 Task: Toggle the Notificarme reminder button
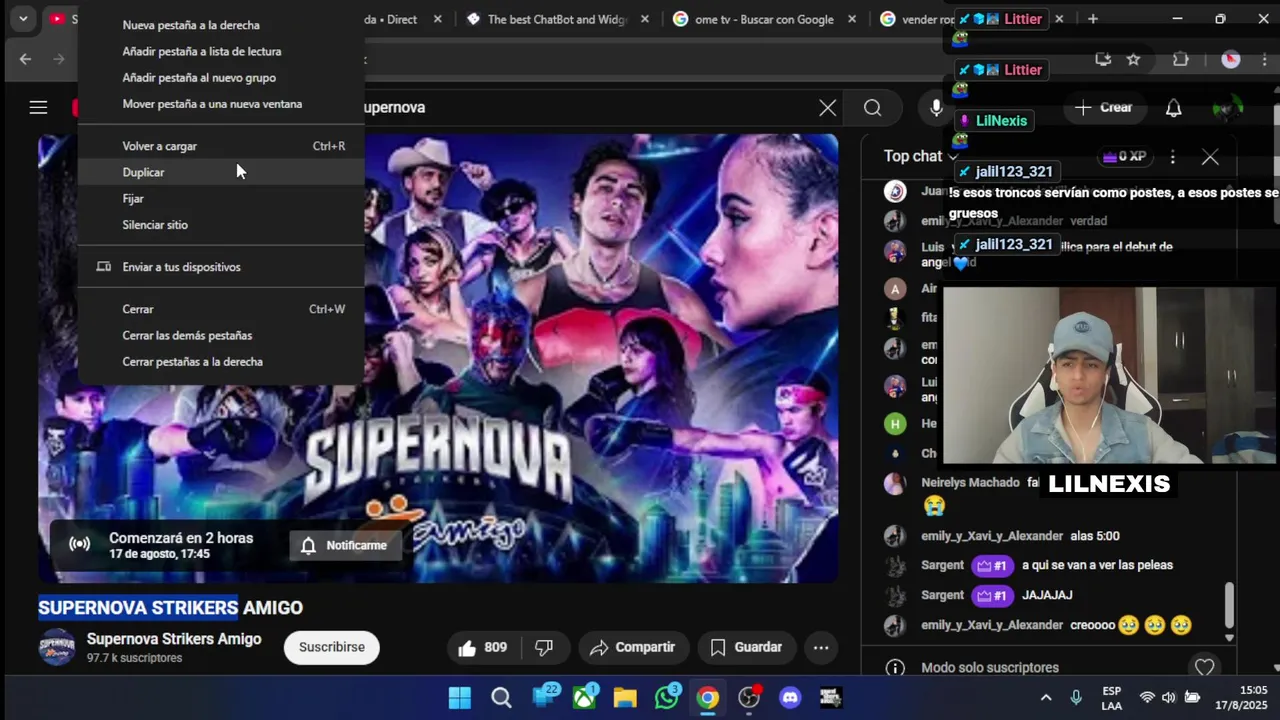point(346,545)
